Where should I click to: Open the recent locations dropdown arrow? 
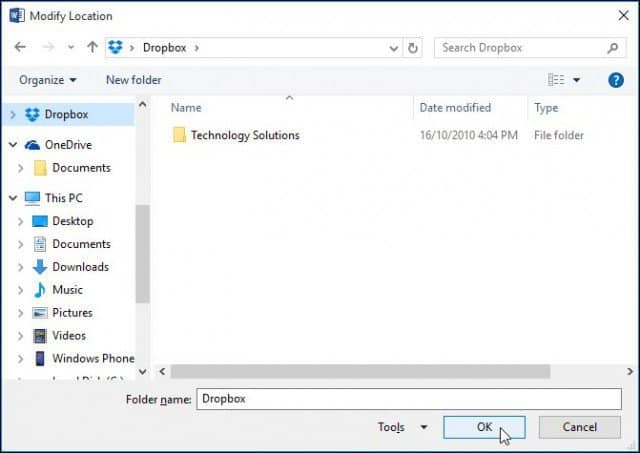pyautogui.click(x=71, y=47)
